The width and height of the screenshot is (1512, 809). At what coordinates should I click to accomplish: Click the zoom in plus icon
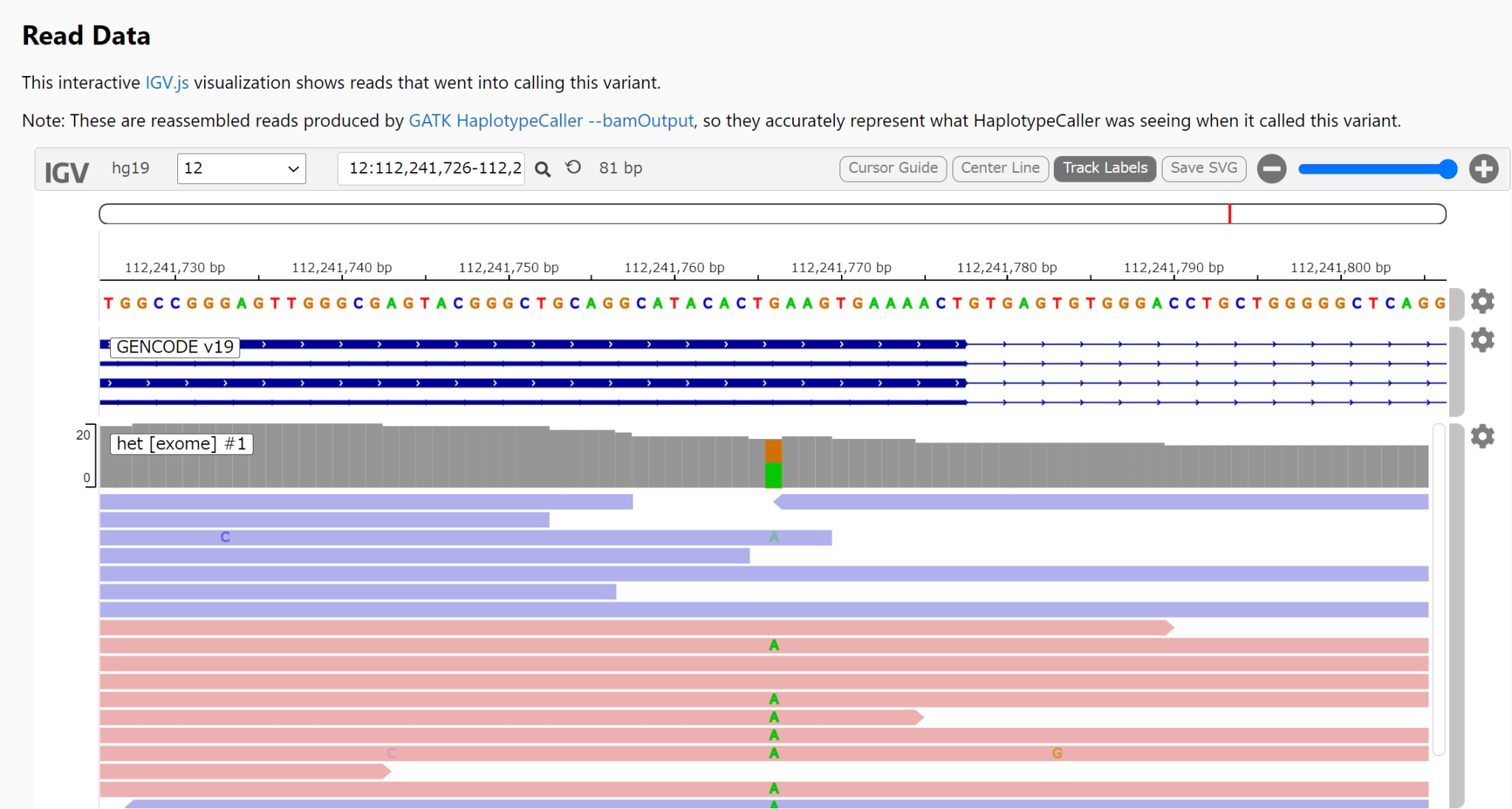point(1483,168)
